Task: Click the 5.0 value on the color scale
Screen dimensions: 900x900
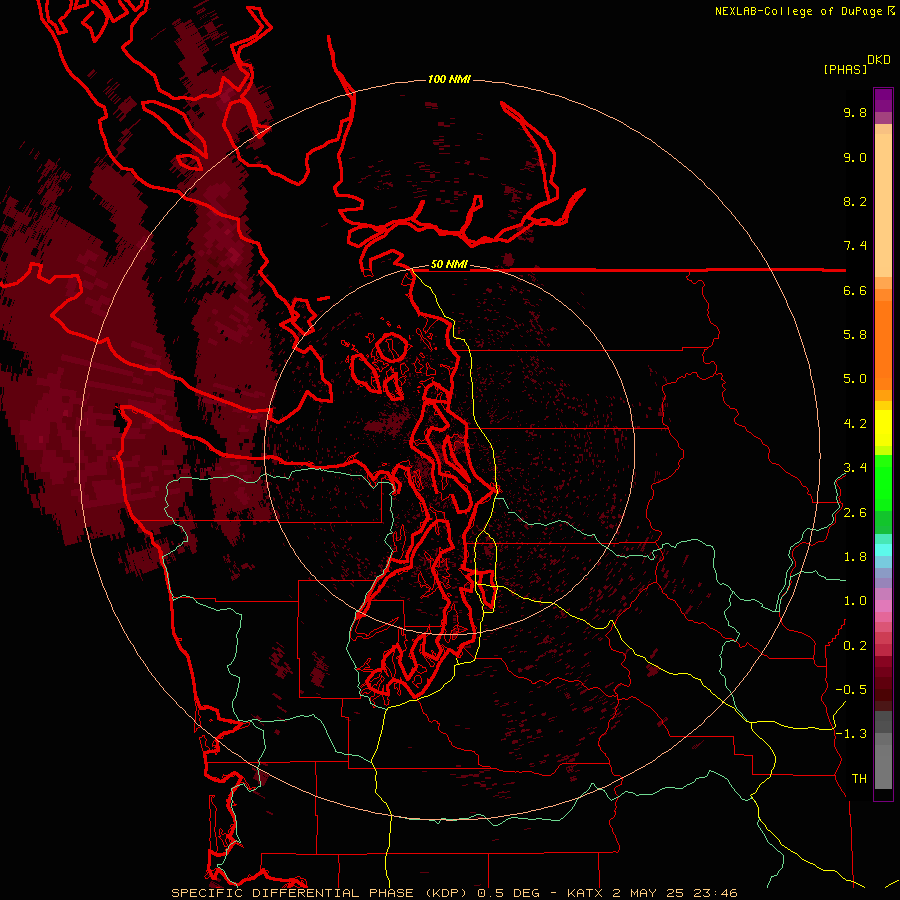Action: [855, 379]
